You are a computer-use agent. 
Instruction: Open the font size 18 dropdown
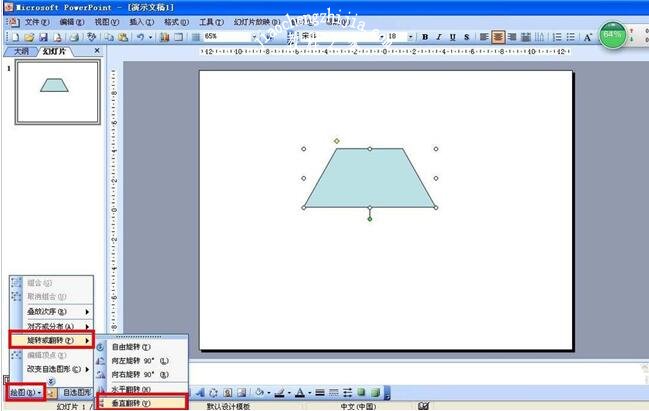[x=410, y=37]
